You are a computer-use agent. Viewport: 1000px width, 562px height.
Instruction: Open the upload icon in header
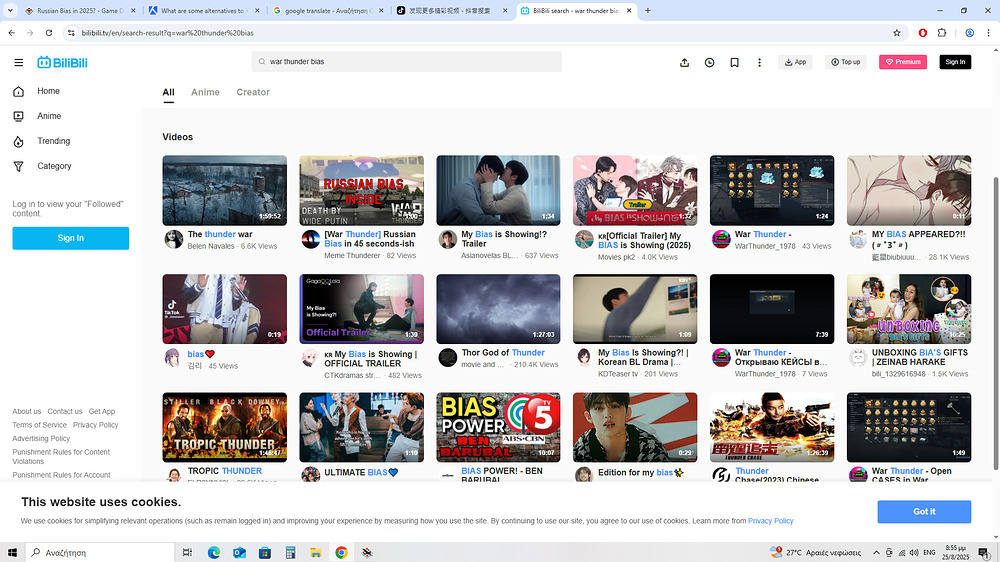[x=684, y=63]
